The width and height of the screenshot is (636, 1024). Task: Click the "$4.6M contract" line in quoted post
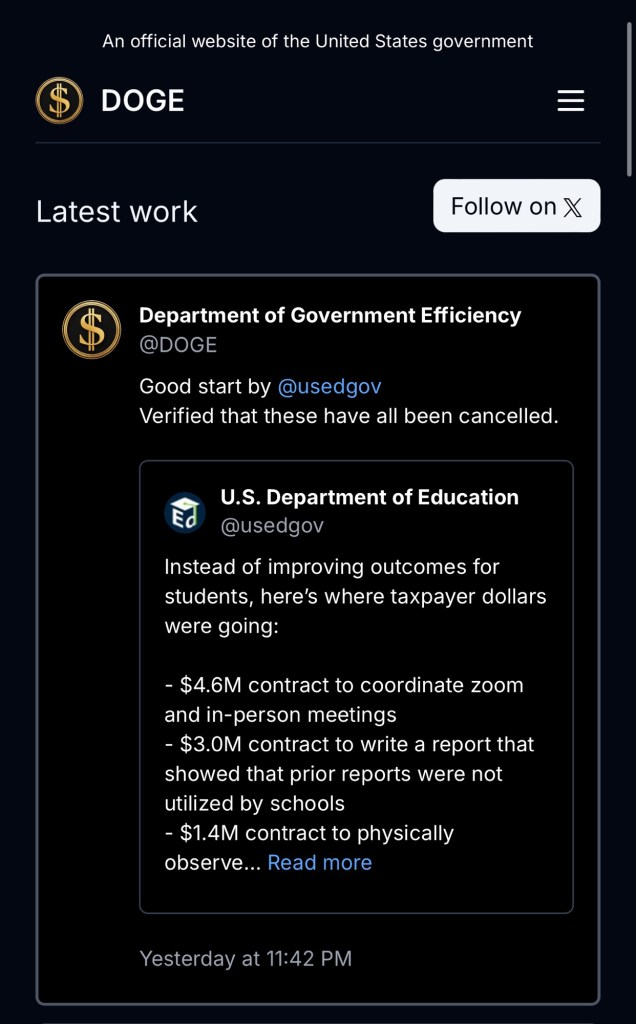[x=345, y=686]
